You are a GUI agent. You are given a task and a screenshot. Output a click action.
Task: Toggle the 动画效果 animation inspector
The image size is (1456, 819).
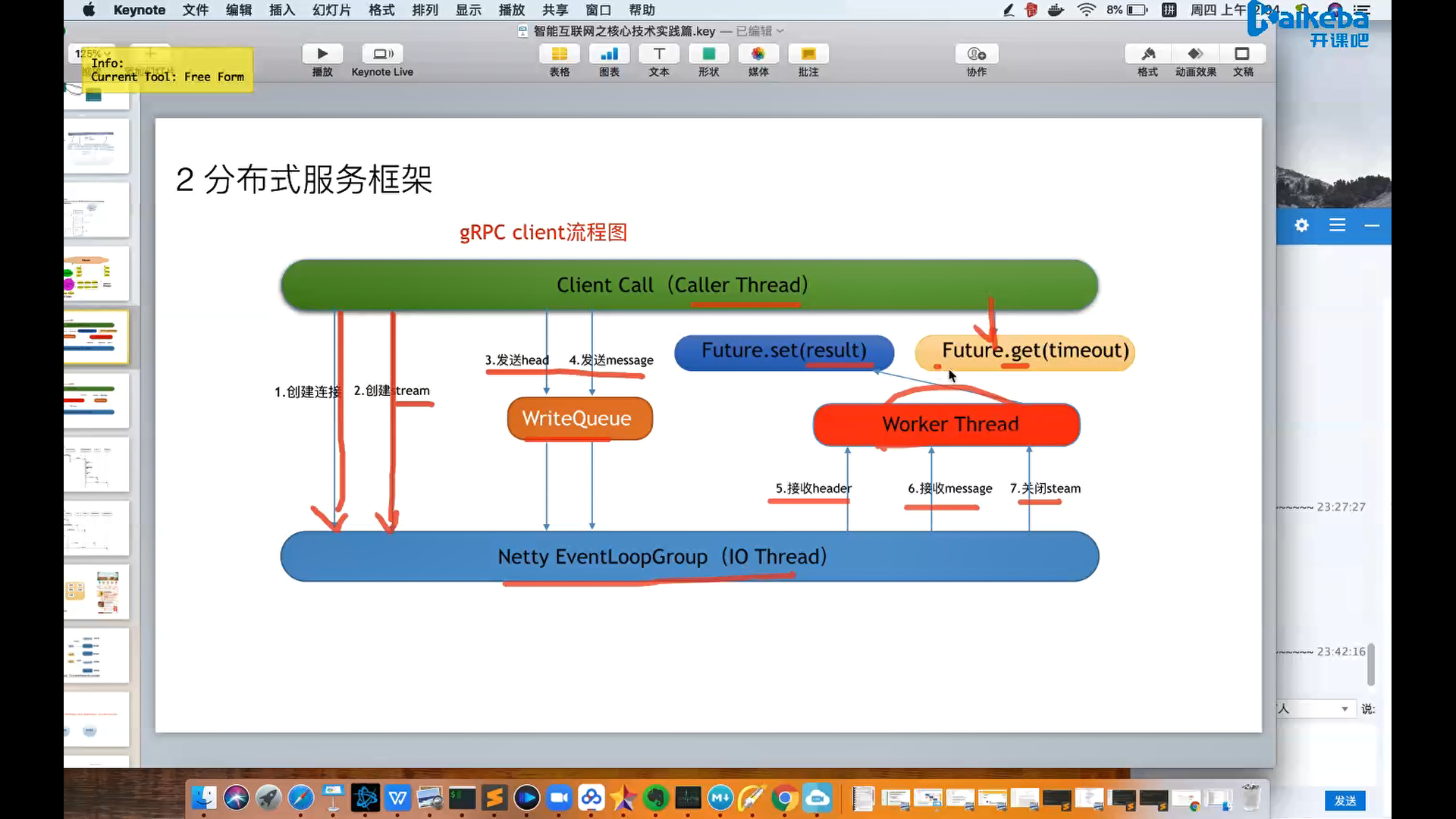pyautogui.click(x=1195, y=54)
